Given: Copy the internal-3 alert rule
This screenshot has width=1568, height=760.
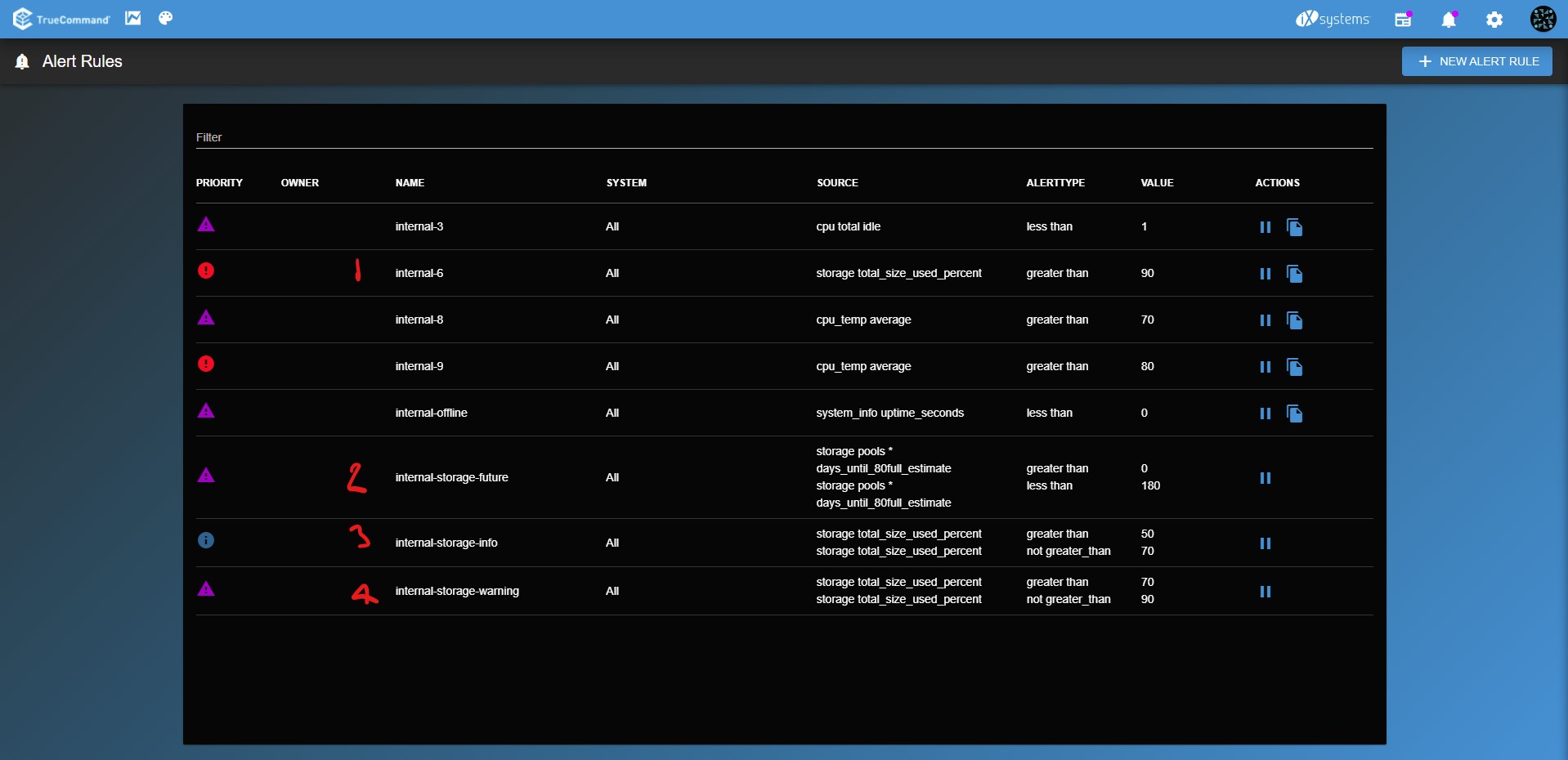Looking at the screenshot, I should (1294, 227).
